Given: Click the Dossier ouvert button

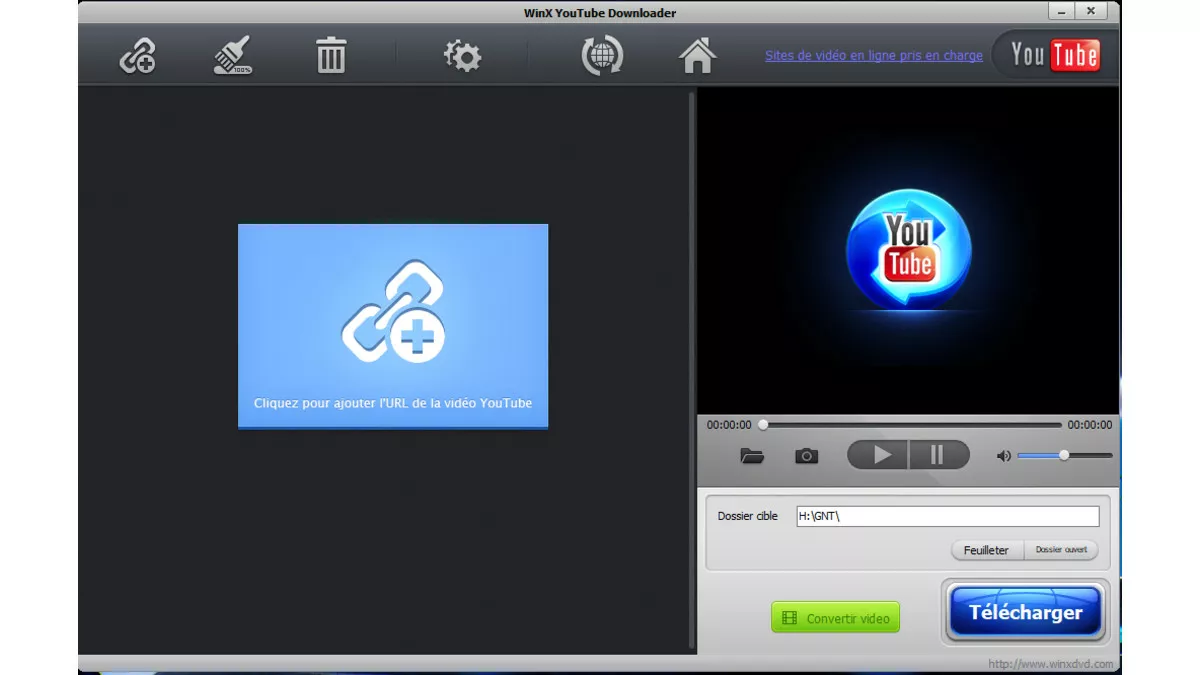Looking at the screenshot, I should tap(1061, 550).
